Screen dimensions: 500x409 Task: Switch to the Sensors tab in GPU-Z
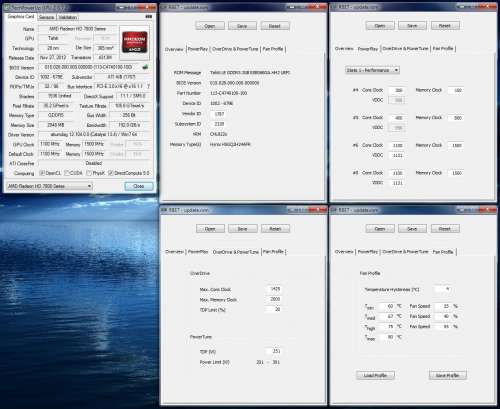(x=46, y=17)
